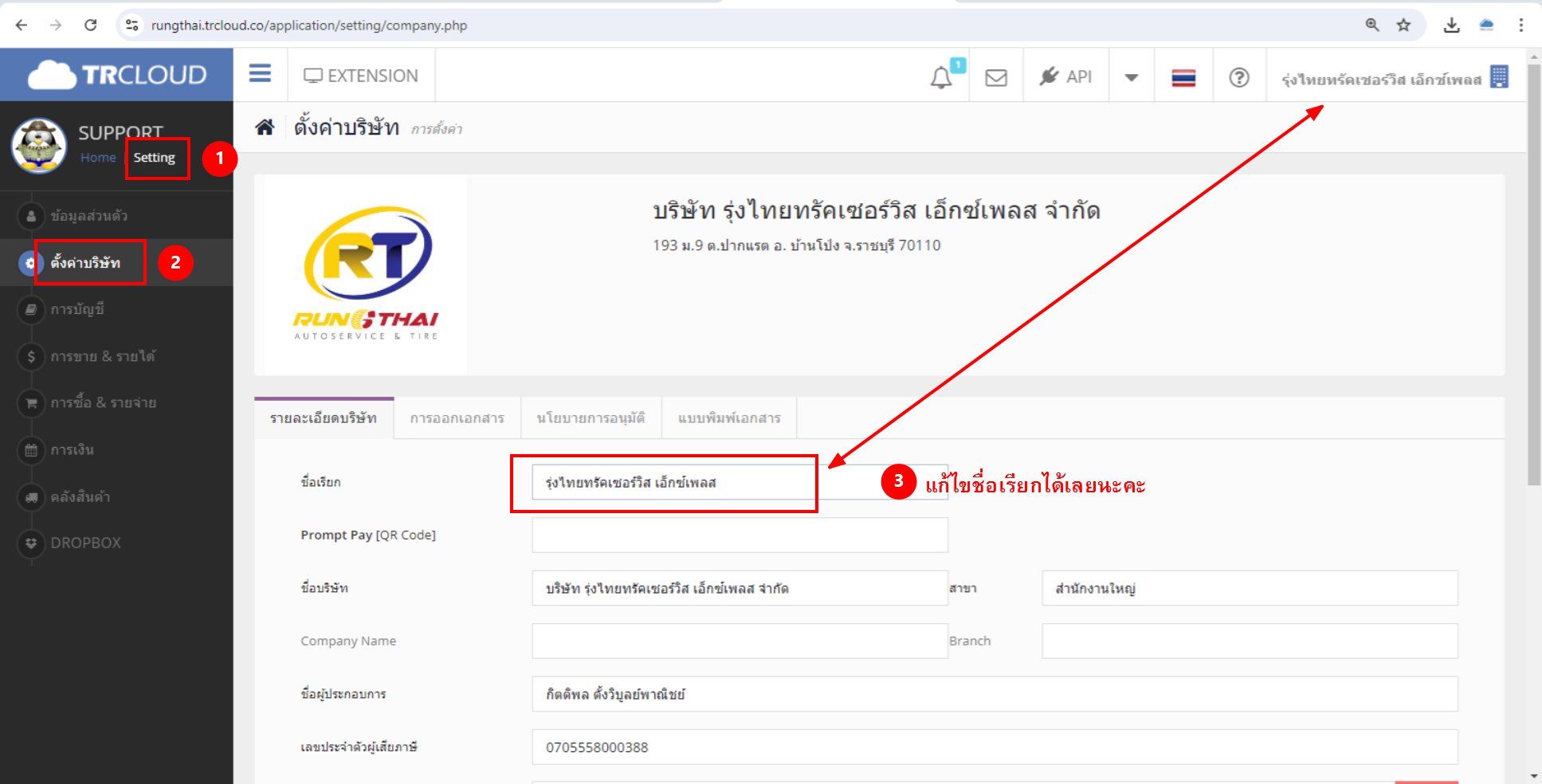The height and width of the screenshot is (784, 1542).
Task: Click the Branch input field
Action: (1250, 641)
